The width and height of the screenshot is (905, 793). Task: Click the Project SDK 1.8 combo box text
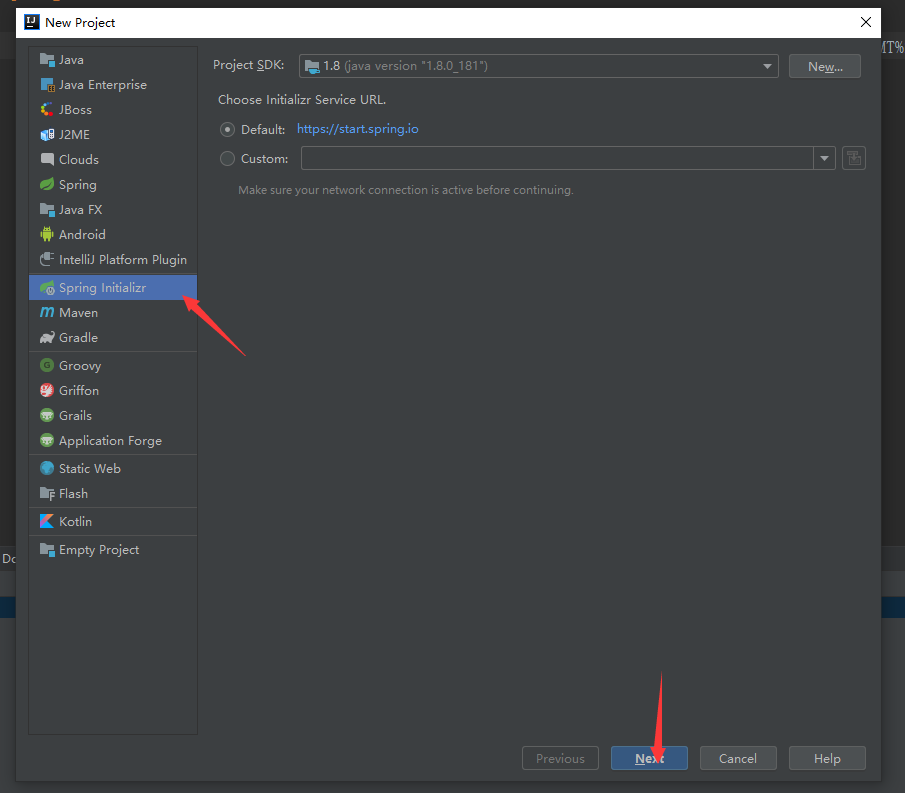(x=405, y=66)
